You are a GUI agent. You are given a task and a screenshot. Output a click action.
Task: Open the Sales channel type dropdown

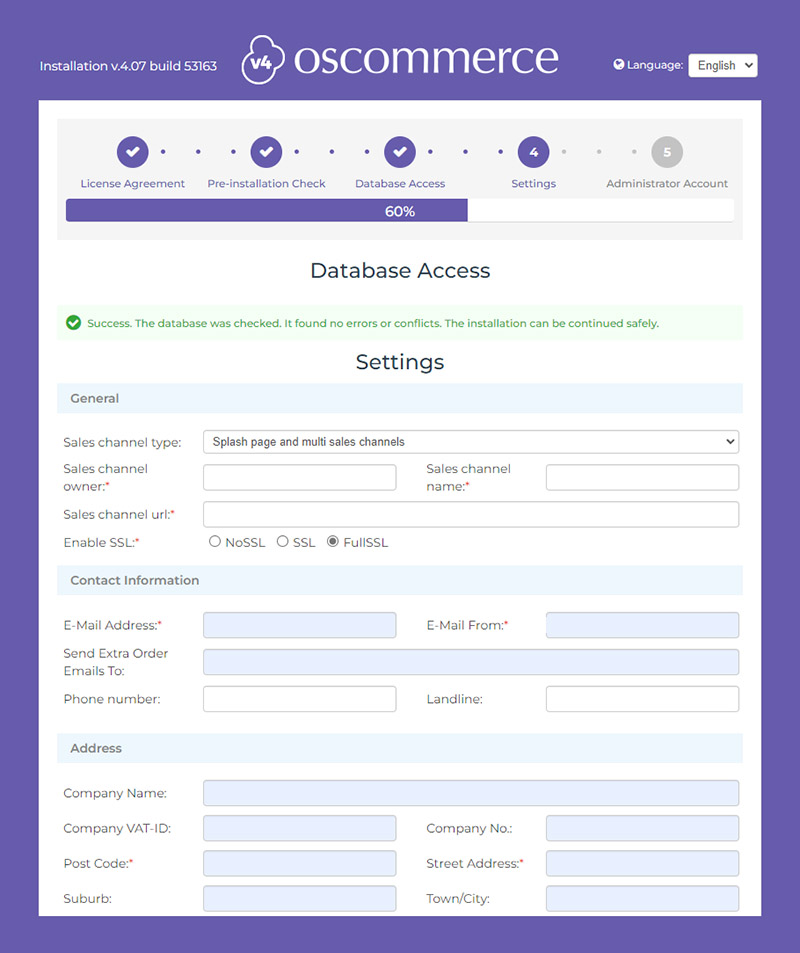(x=471, y=441)
